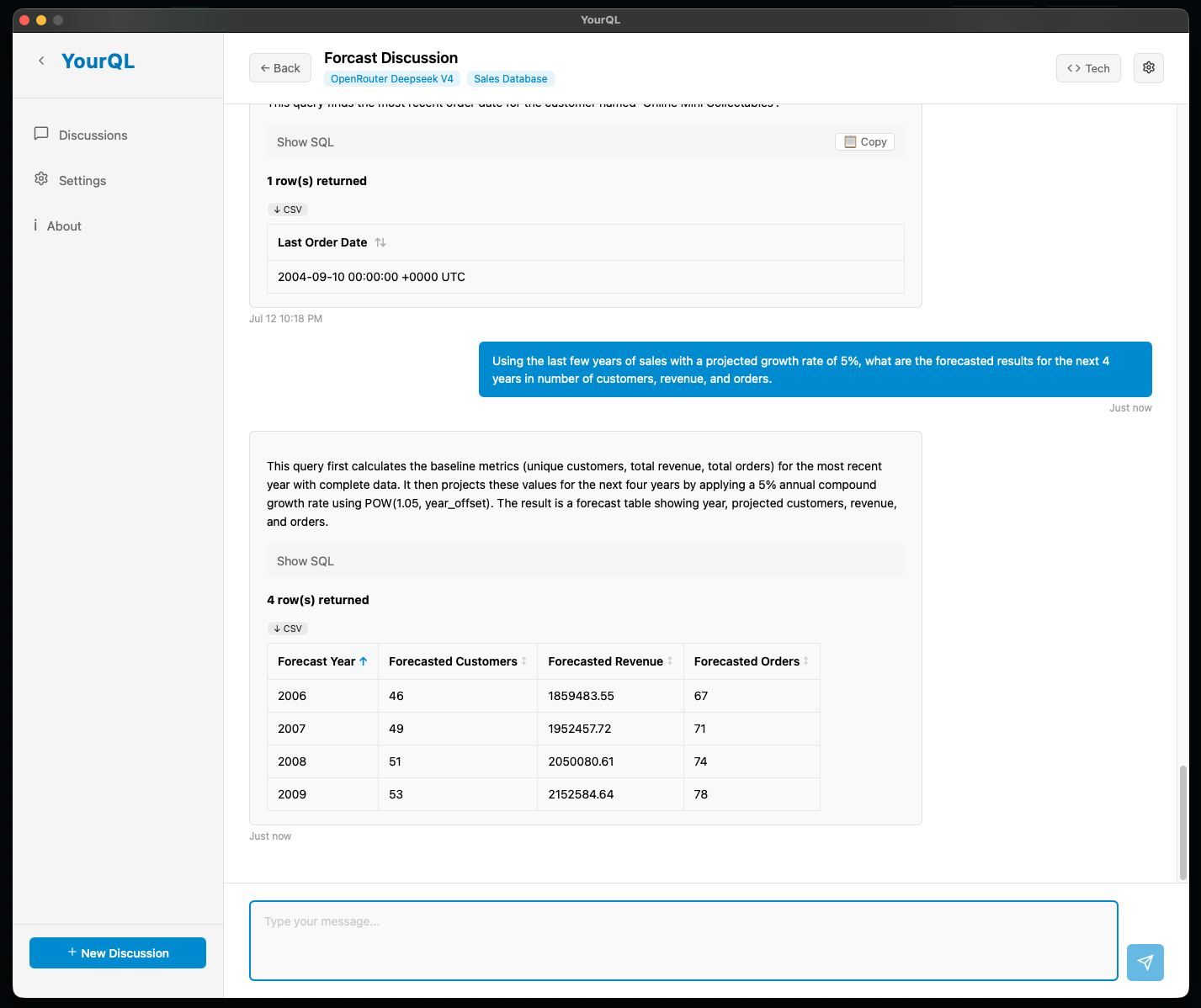Select the 2006 forecast year cell
The height and width of the screenshot is (1008, 1201).
tap(322, 696)
